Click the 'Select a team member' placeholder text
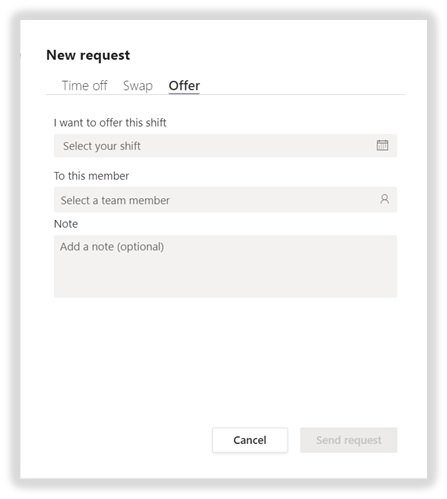 coord(115,200)
